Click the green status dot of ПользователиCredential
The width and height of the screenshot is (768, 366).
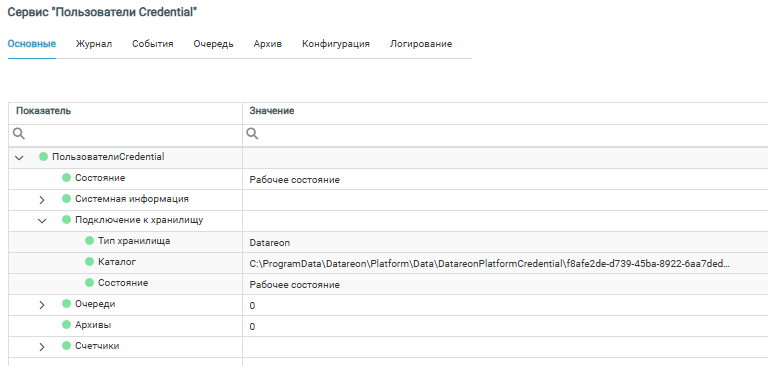click(44, 157)
